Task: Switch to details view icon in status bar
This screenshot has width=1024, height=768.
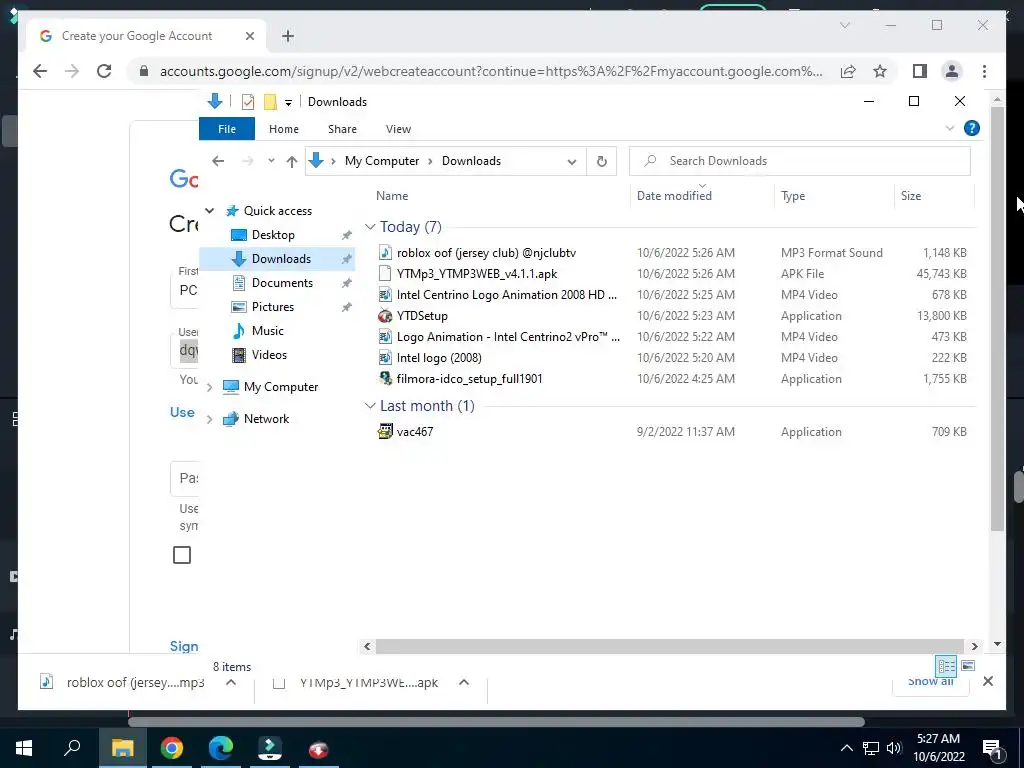Action: click(x=946, y=666)
